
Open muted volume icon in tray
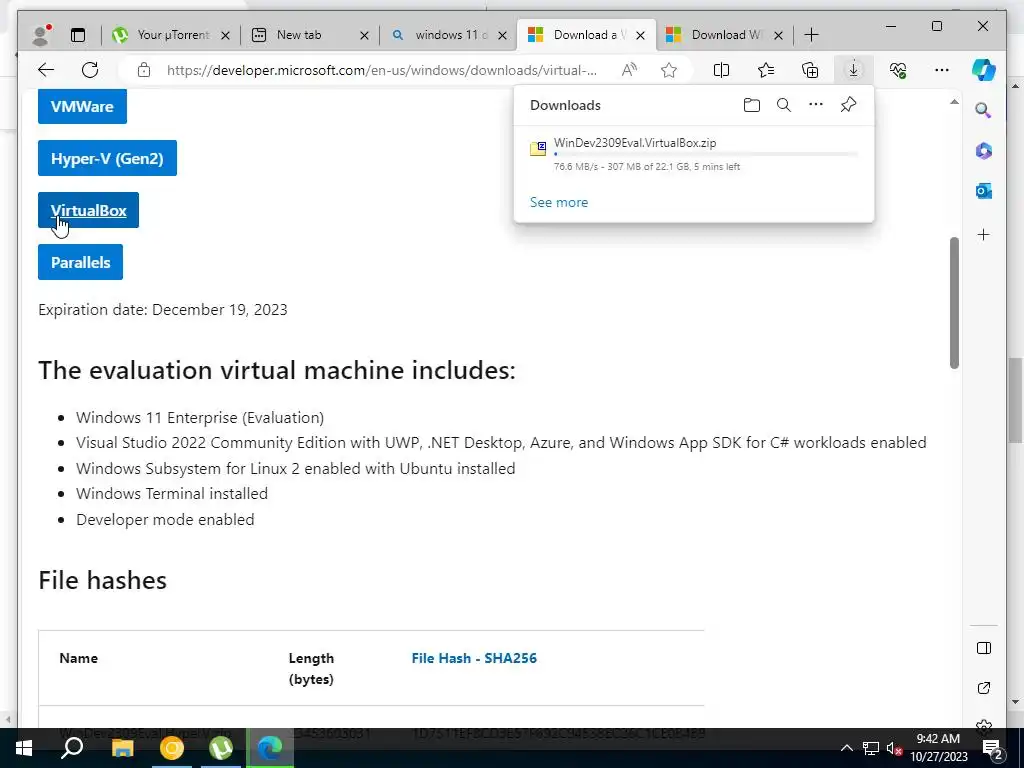coord(894,748)
